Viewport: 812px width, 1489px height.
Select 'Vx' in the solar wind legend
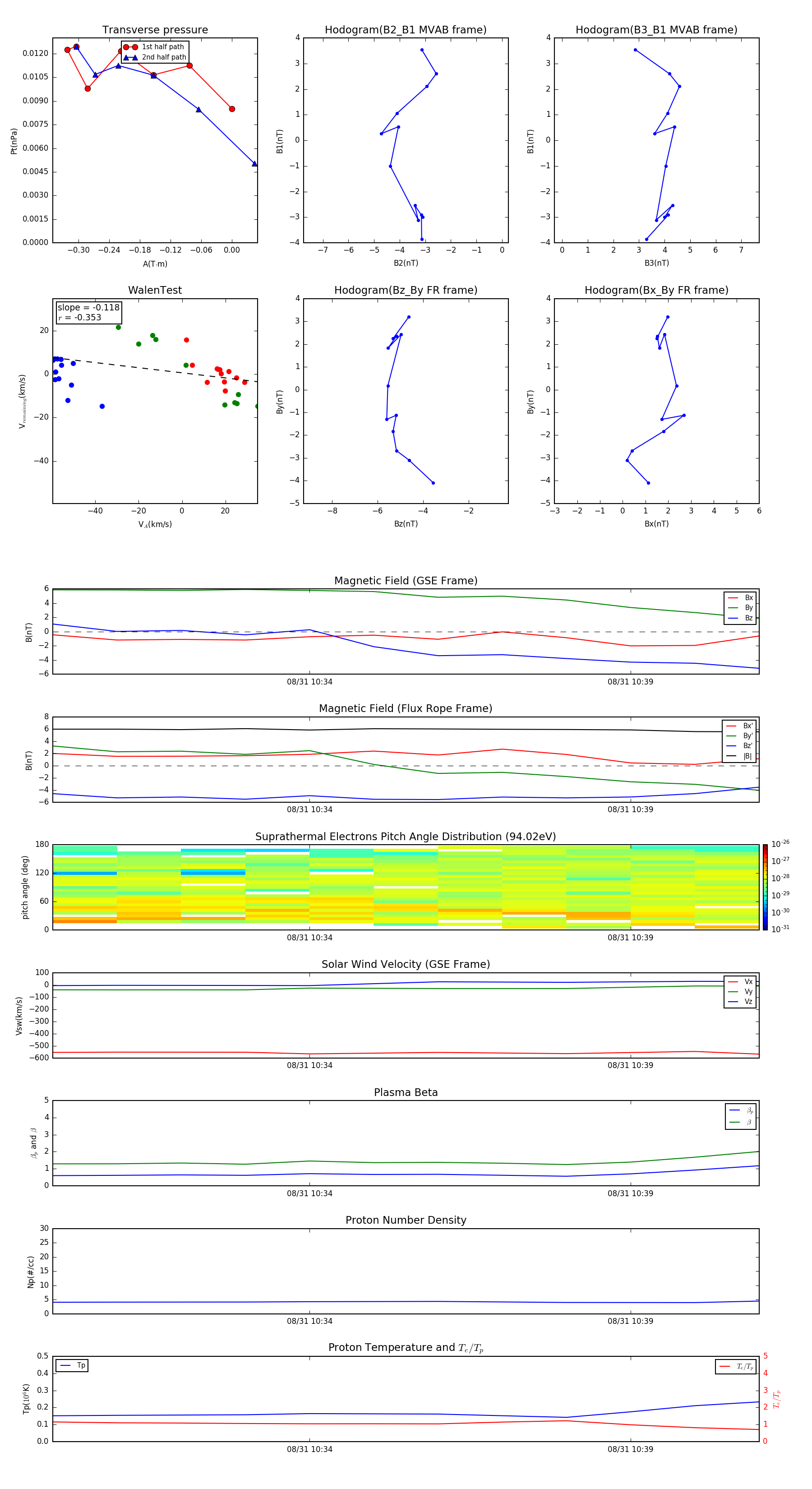740,981
